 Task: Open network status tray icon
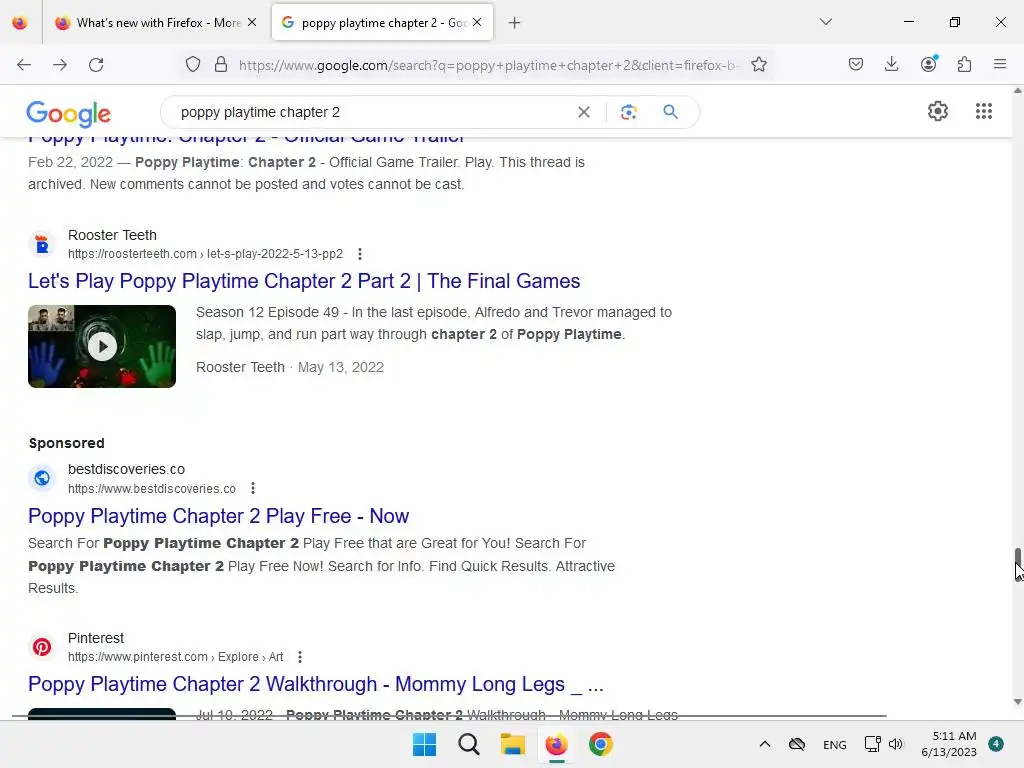pos(872,744)
